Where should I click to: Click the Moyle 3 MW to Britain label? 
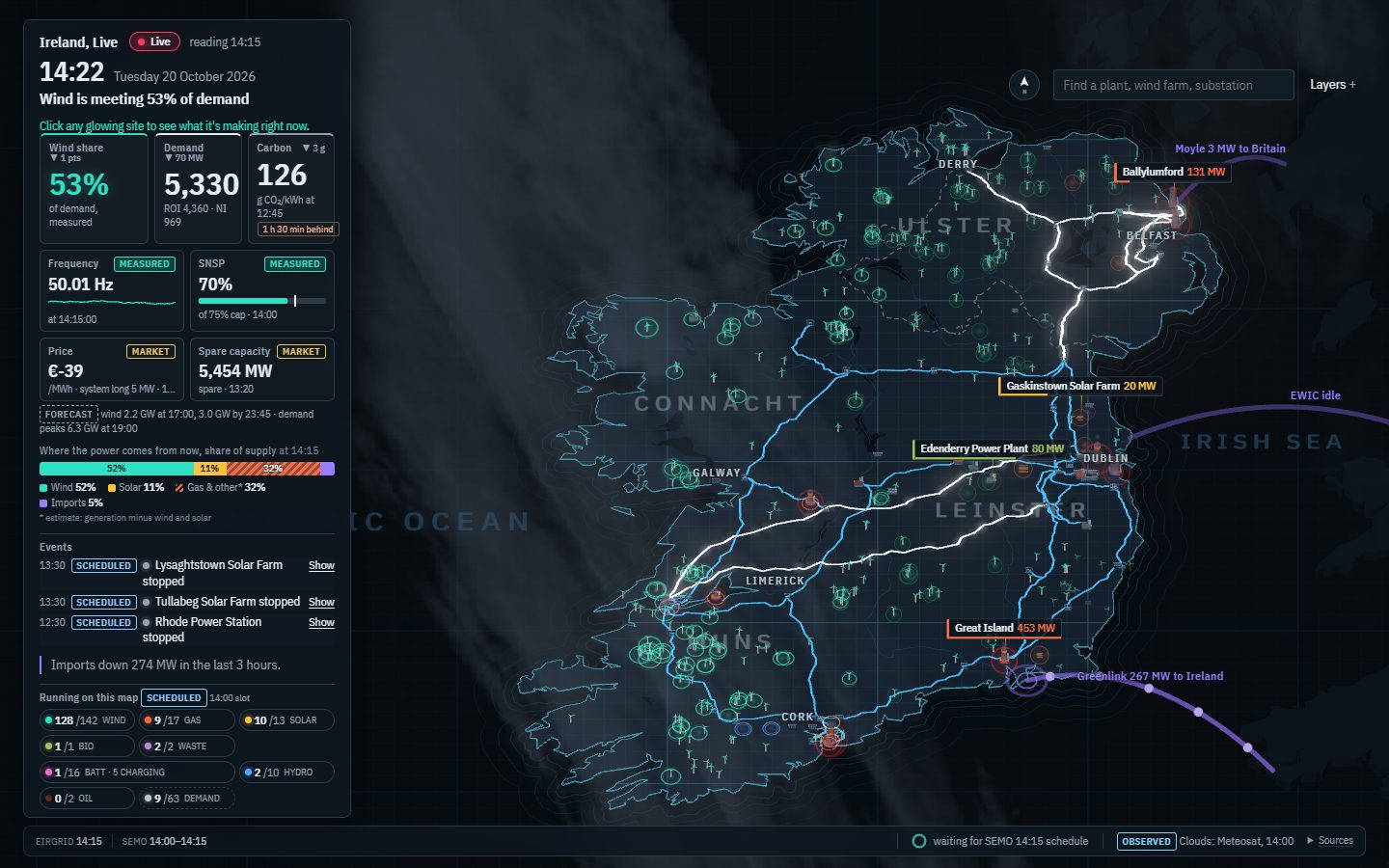[1230, 149]
